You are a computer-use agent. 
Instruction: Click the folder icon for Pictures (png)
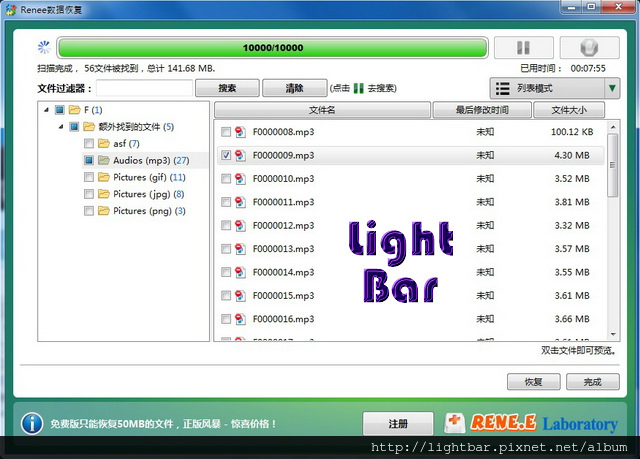[x=104, y=211]
